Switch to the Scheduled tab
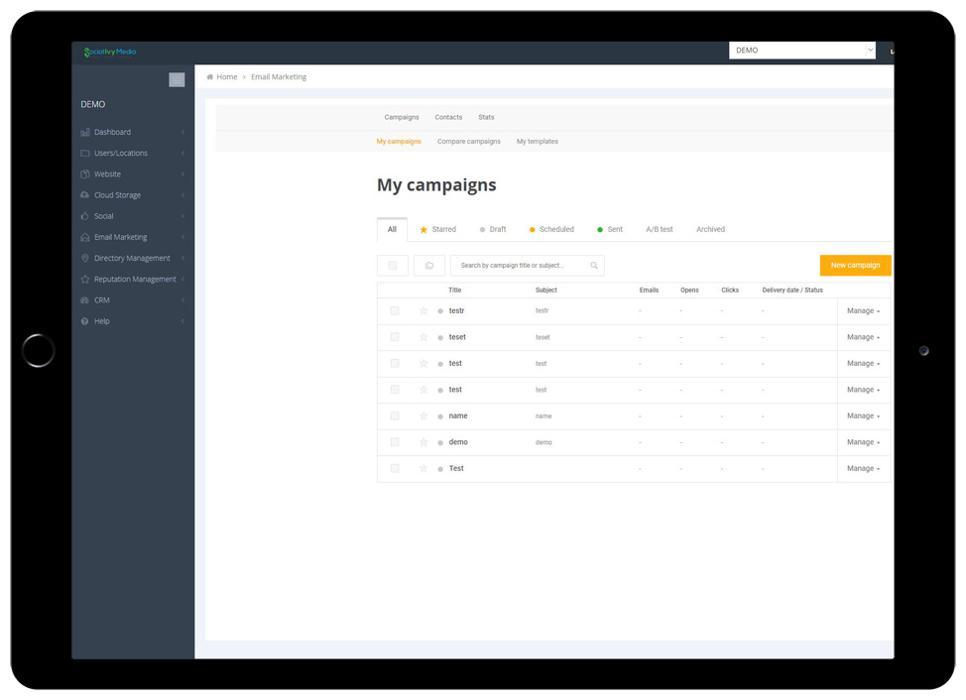The width and height of the screenshot is (966, 700). coord(551,230)
